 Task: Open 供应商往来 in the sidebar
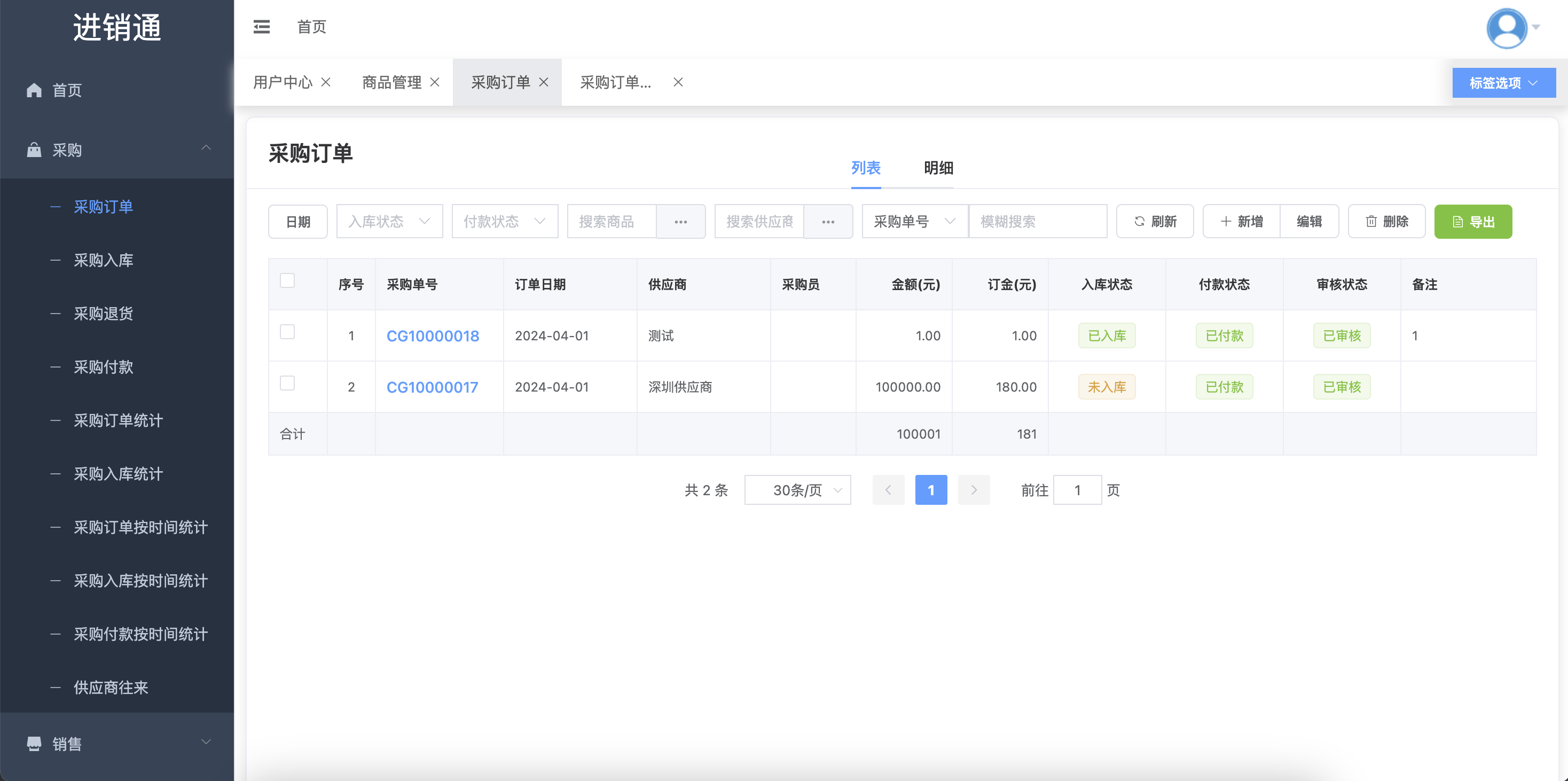[x=111, y=688]
